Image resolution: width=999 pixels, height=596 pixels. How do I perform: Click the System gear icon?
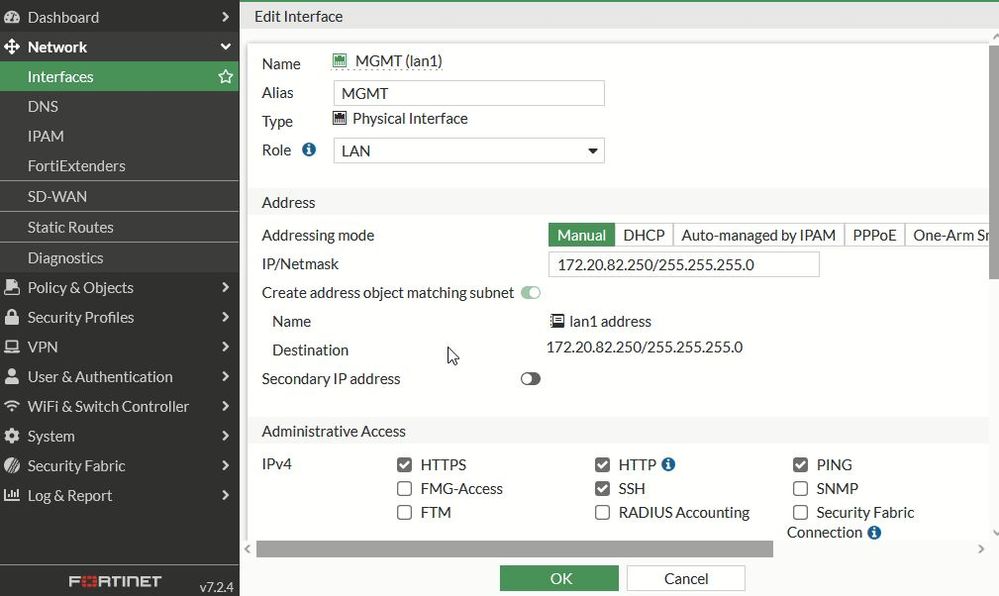(x=12, y=436)
